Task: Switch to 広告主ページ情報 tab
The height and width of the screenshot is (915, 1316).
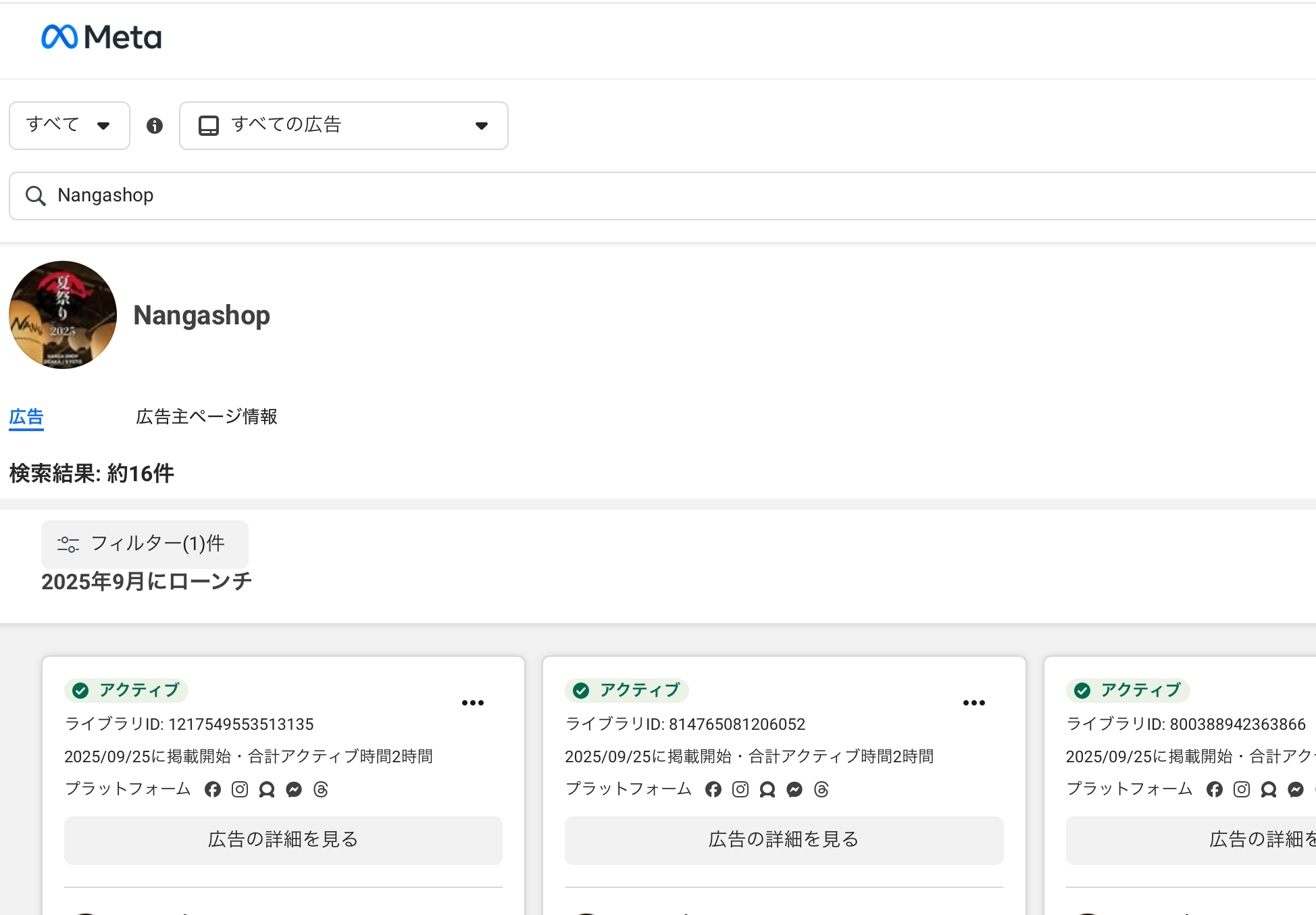Action: (207, 417)
